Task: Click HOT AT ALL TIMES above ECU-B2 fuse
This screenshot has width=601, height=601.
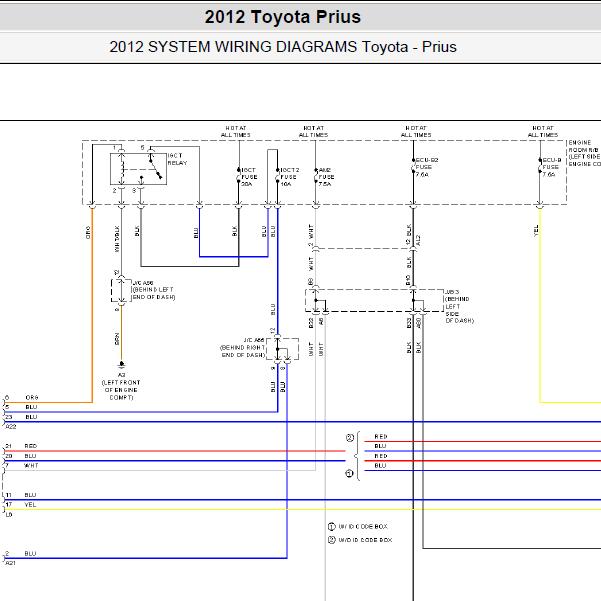Action: [x=416, y=131]
